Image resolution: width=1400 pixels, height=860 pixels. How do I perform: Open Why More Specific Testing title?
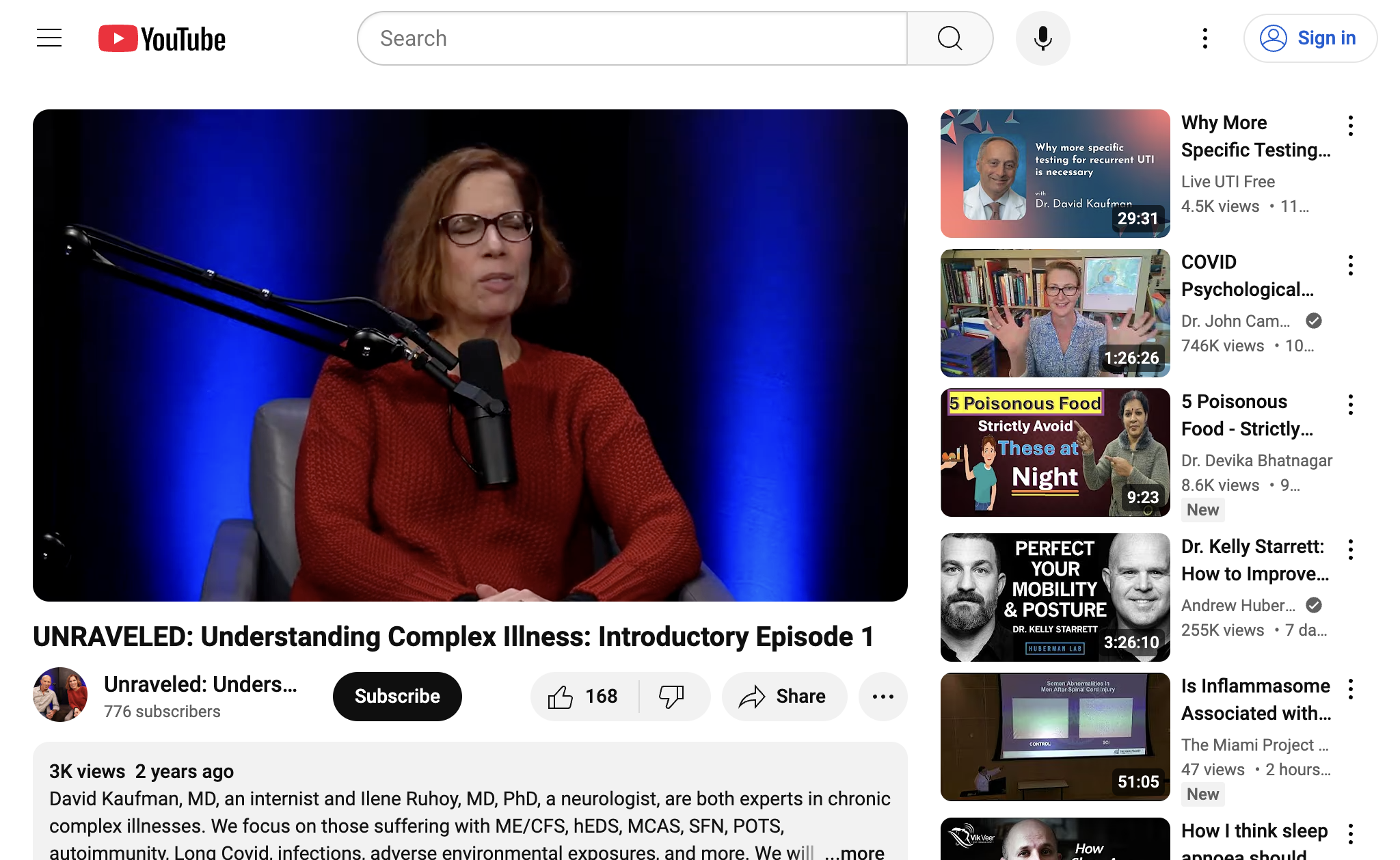[1256, 136]
